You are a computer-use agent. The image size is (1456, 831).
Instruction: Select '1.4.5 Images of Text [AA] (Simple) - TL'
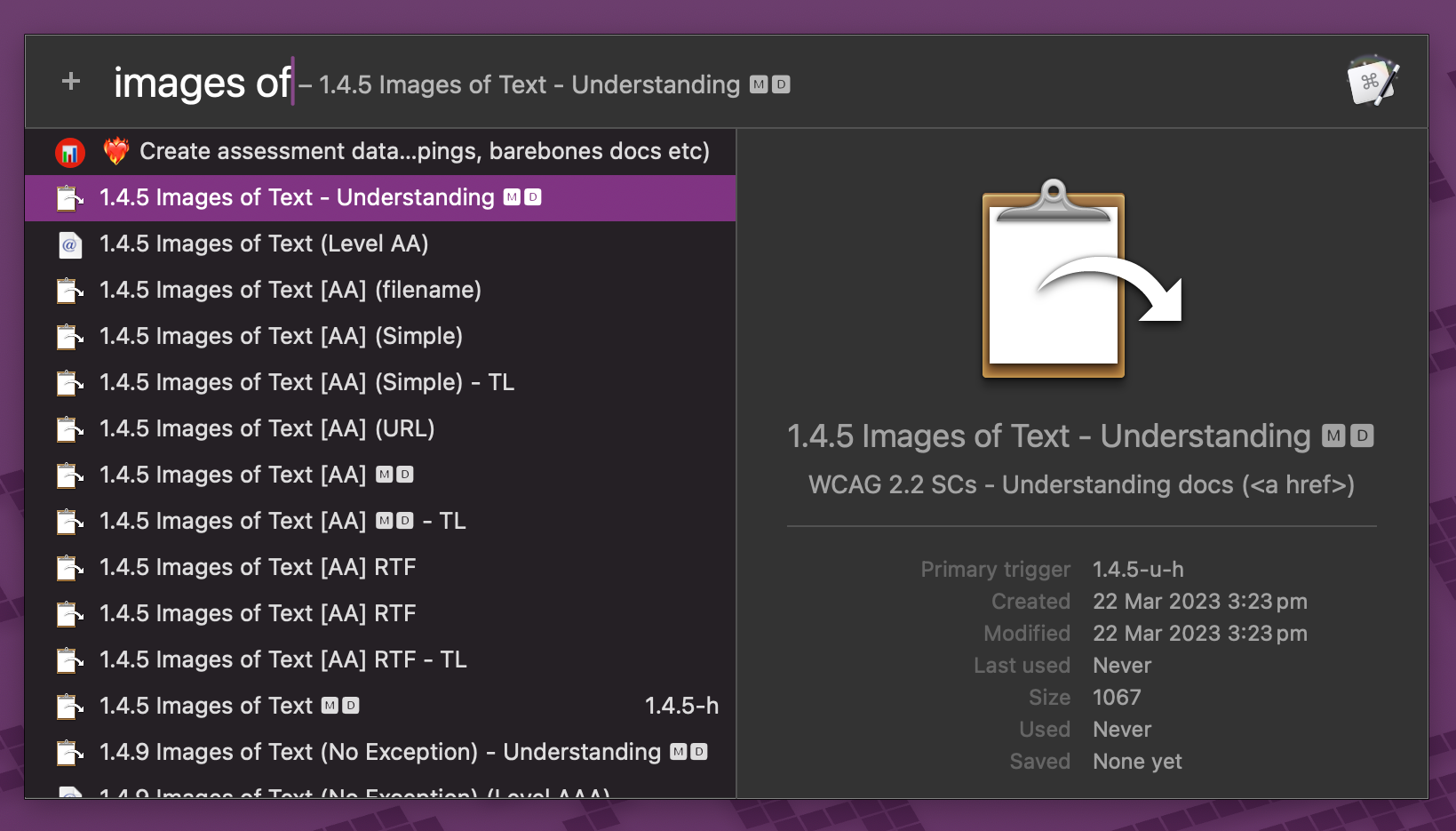380,383
